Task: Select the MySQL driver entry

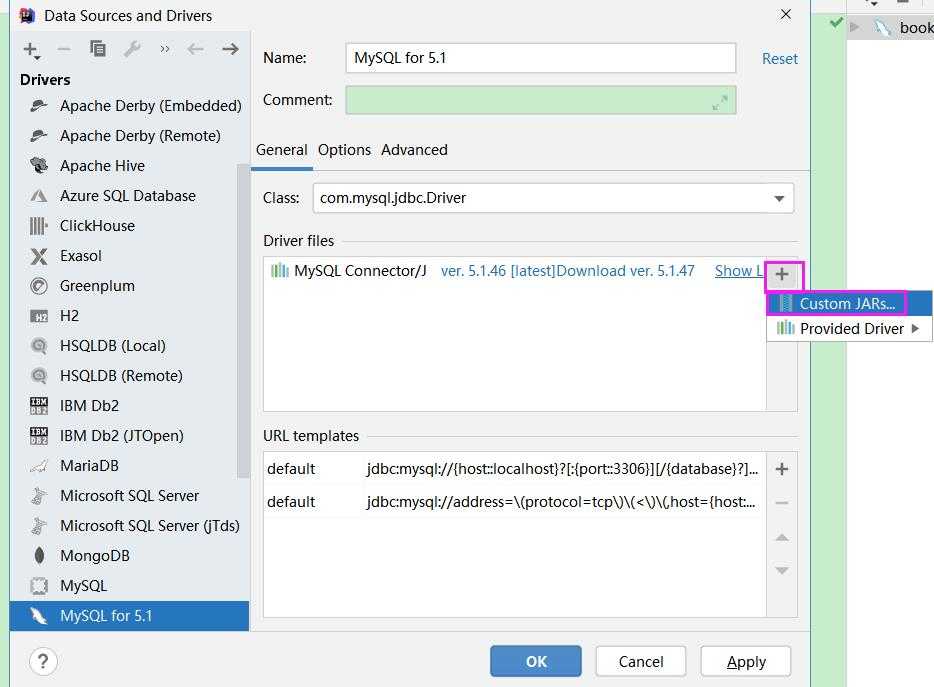Action: point(129,586)
